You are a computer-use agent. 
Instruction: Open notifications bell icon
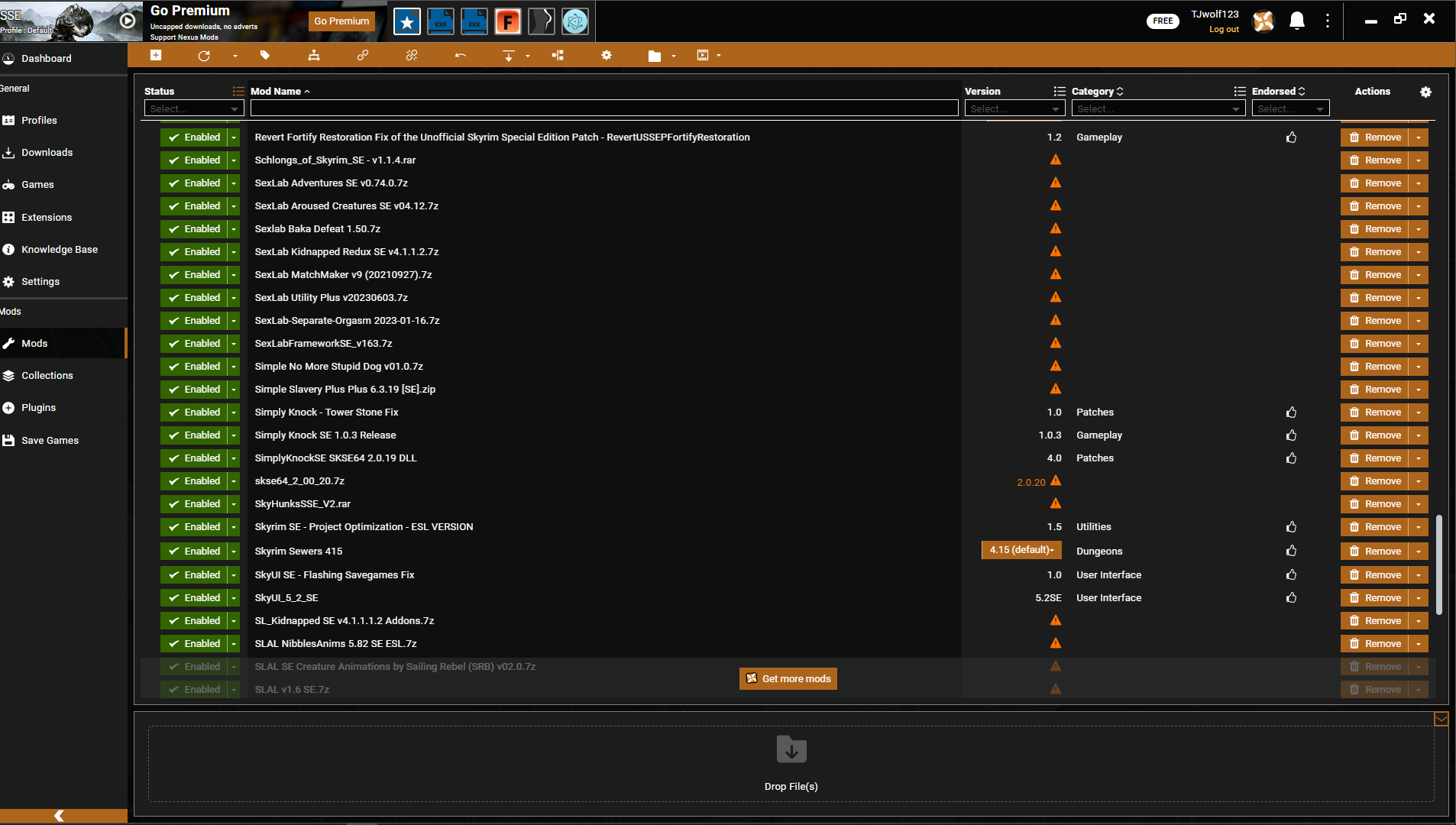tap(1297, 21)
